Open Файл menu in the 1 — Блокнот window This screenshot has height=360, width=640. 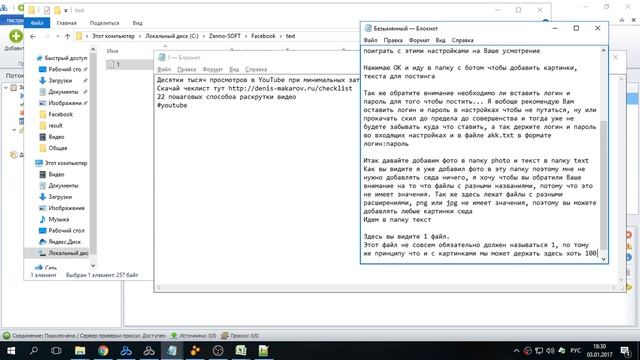click(x=164, y=70)
